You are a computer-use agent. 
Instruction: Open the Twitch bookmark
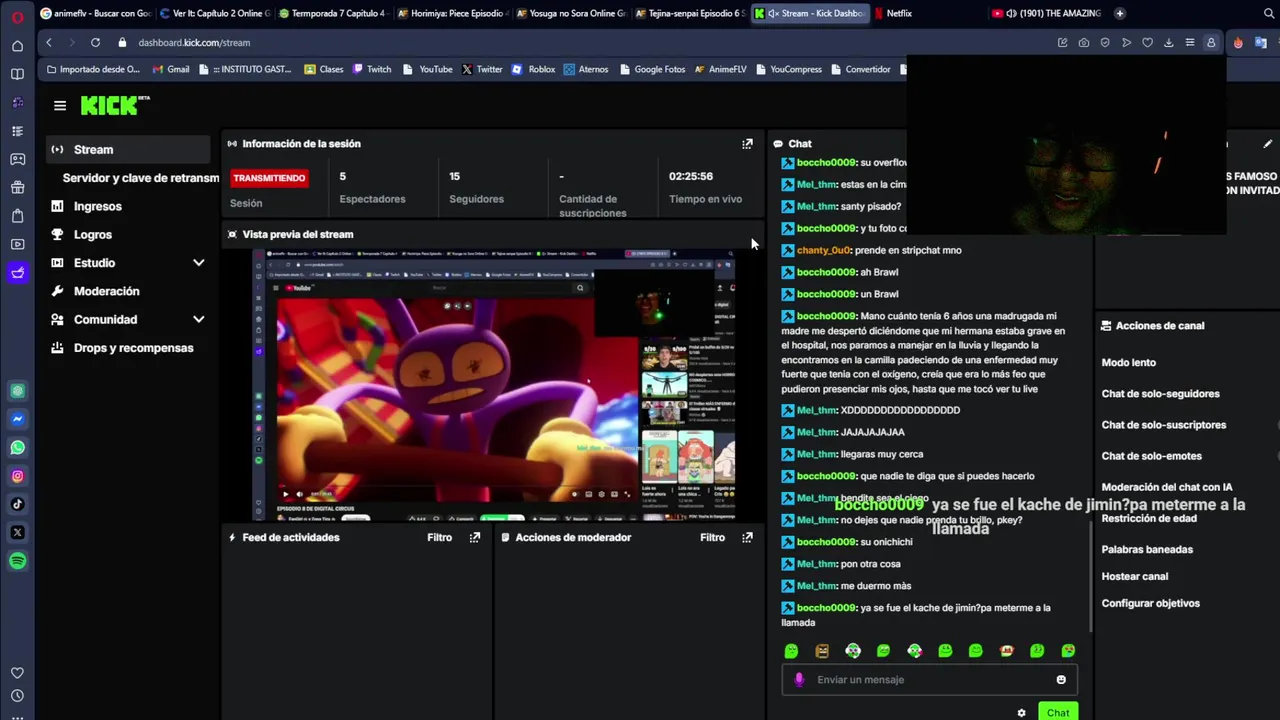coord(371,70)
